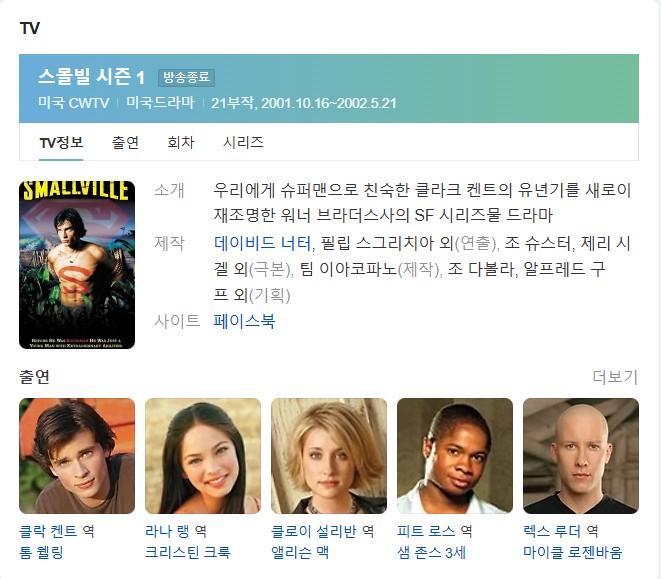The height and width of the screenshot is (579, 661).
Task: Open the 샘 존스 3세 actor link
Action: (432, 552)
